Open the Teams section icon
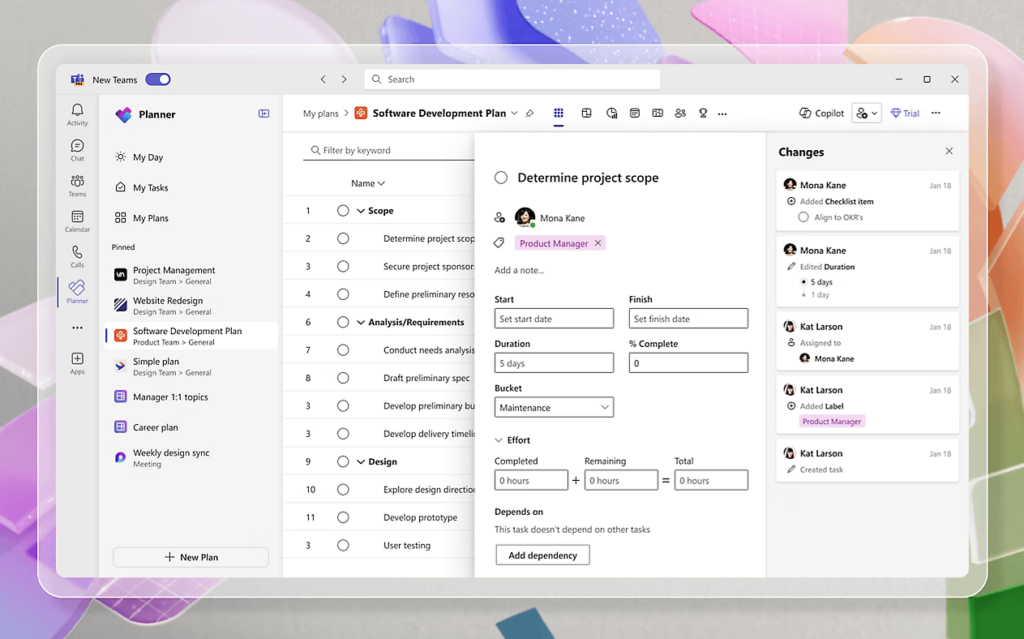Screen dimensions: 1024x639 [77, 186]
